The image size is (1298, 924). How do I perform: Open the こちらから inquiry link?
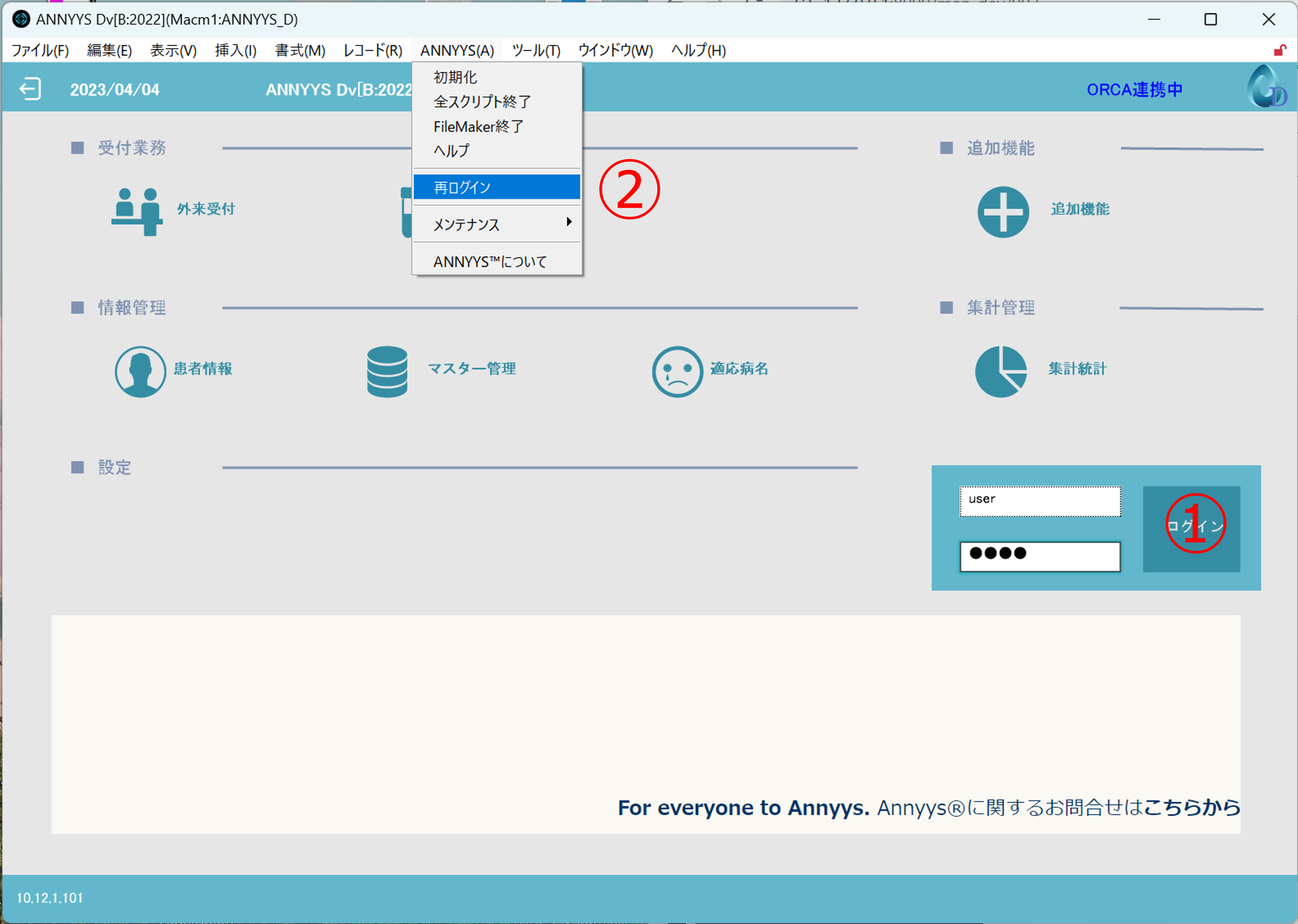click(1192, 808)
